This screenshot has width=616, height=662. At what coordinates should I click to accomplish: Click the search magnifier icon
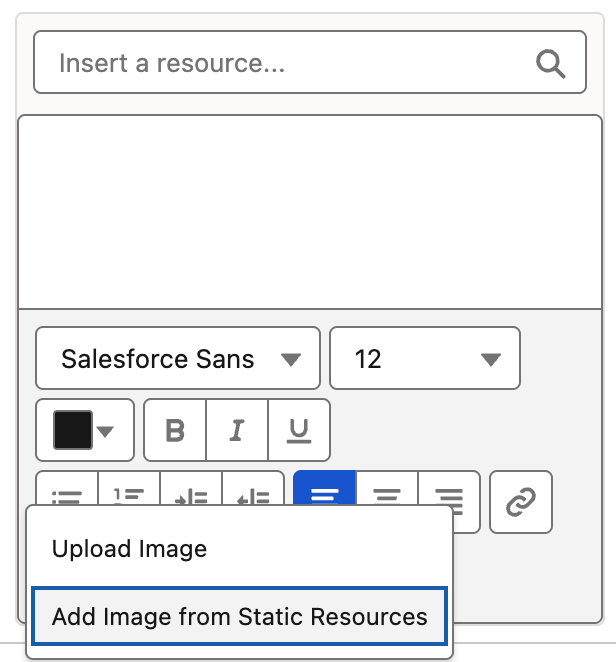coord(551,64)
